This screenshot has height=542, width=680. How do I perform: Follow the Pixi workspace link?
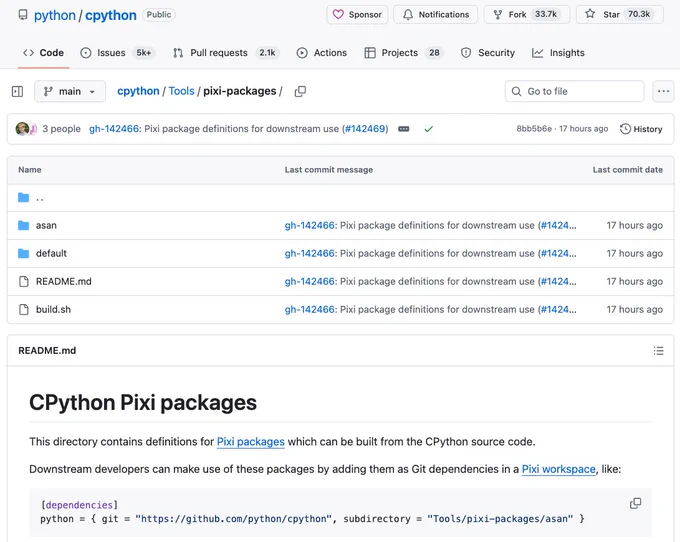point(559,469)
